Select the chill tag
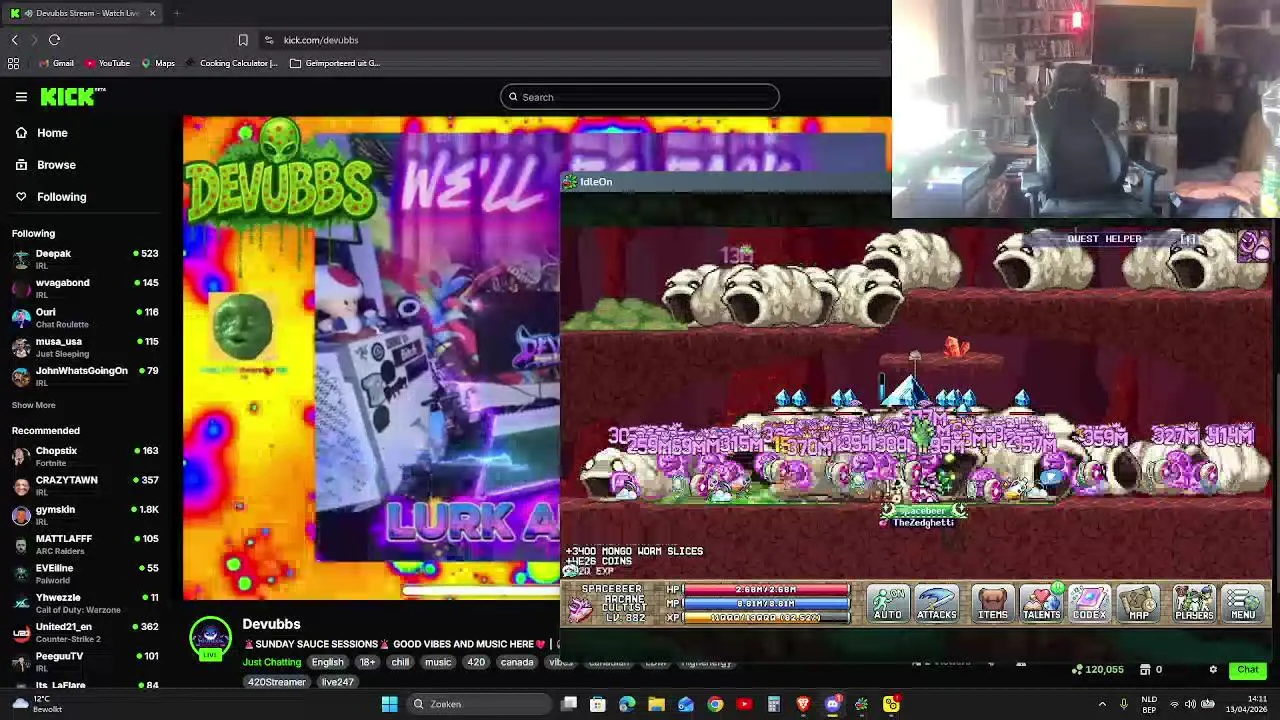 tap(400, 662)
